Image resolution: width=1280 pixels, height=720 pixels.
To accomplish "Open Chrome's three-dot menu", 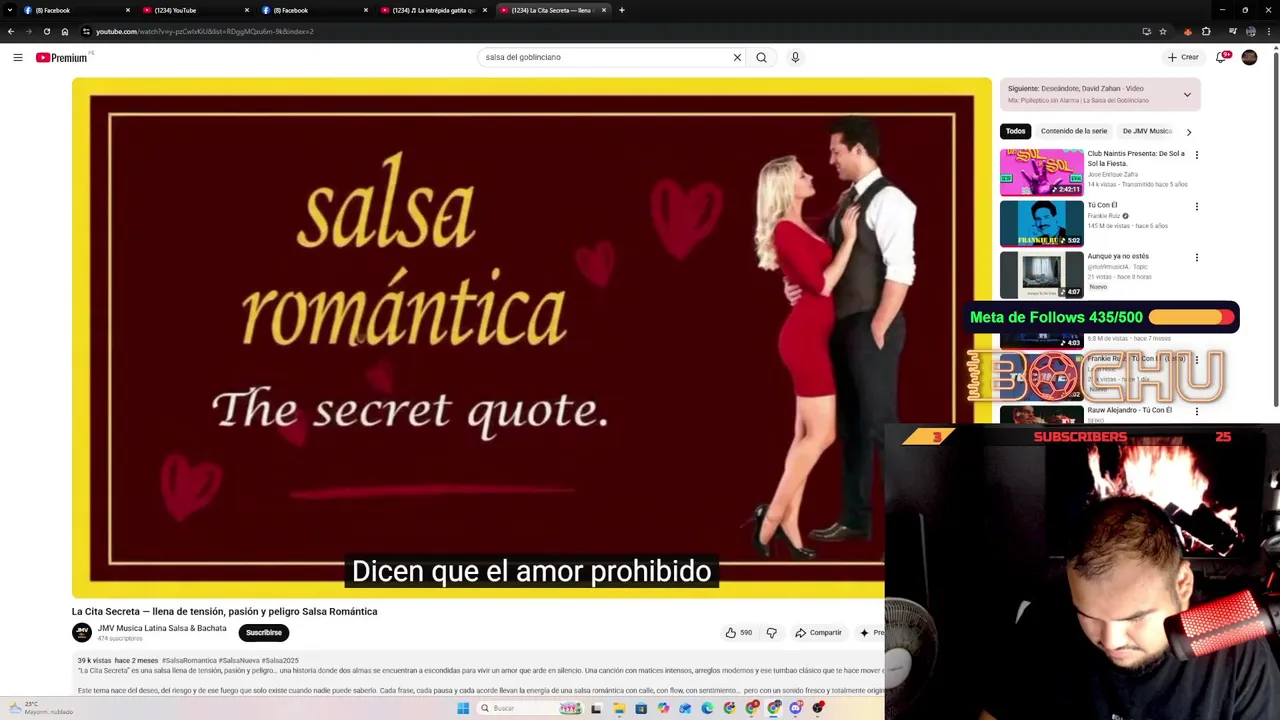I will [x=1268, y=31].
